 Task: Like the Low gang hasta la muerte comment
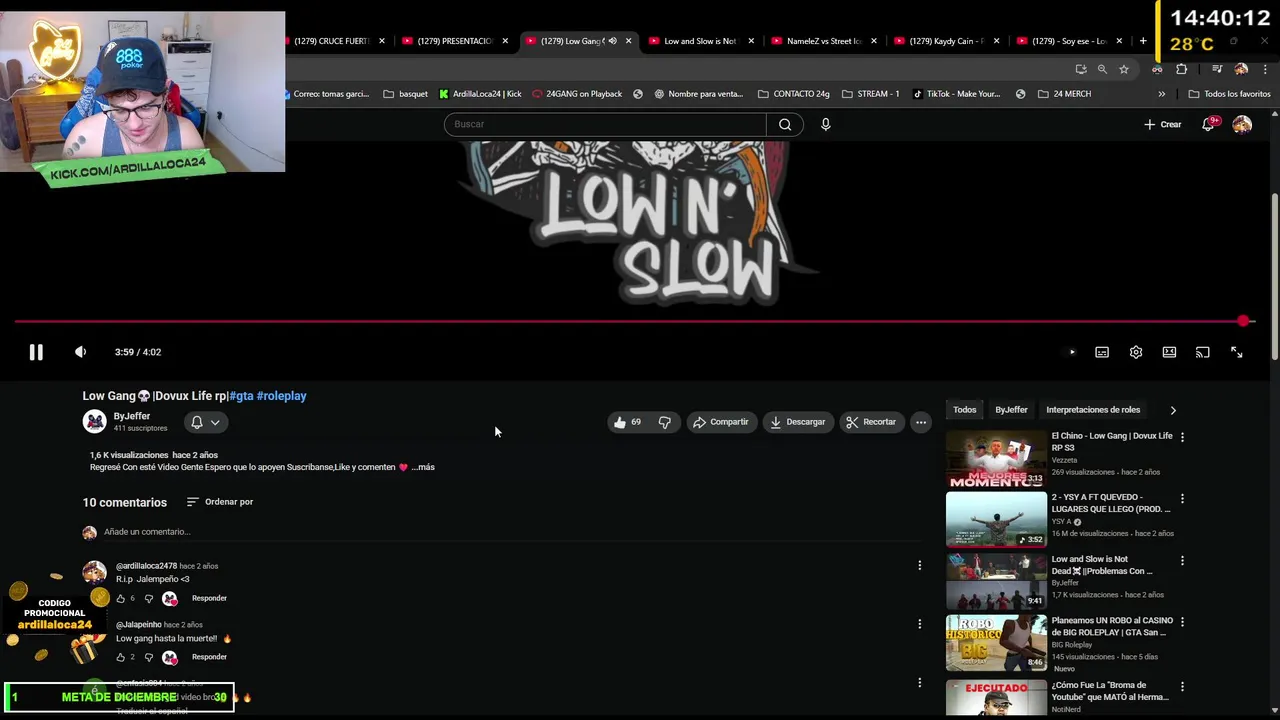pos(120,657)
